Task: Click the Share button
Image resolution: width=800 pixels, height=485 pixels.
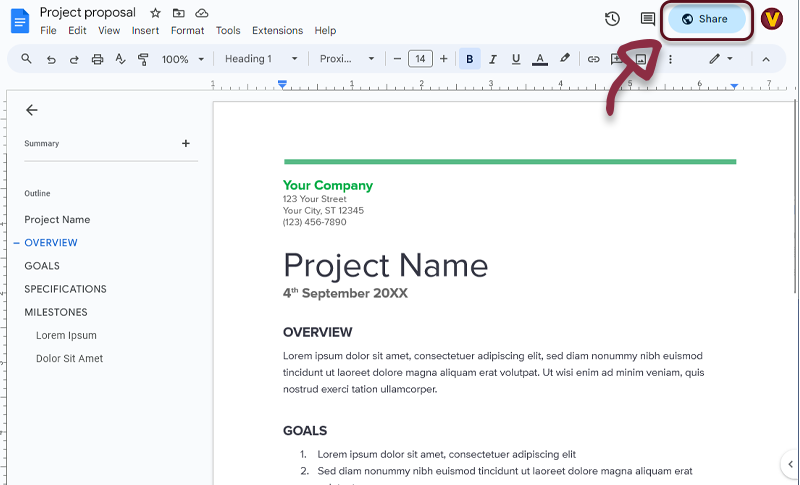Action: tap(705, 19)
